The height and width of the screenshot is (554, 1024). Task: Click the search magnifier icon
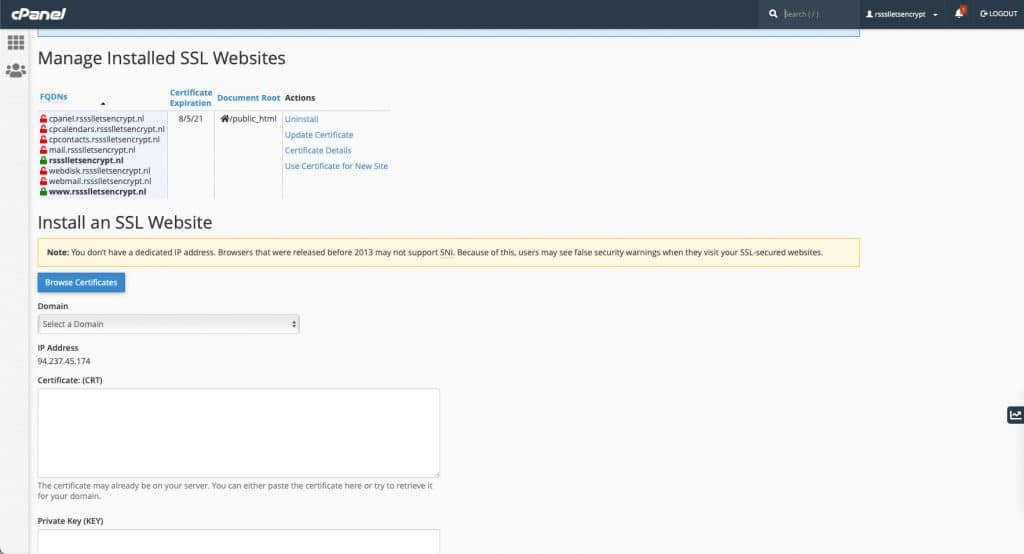pyautogui.click(x=773, y=14)
